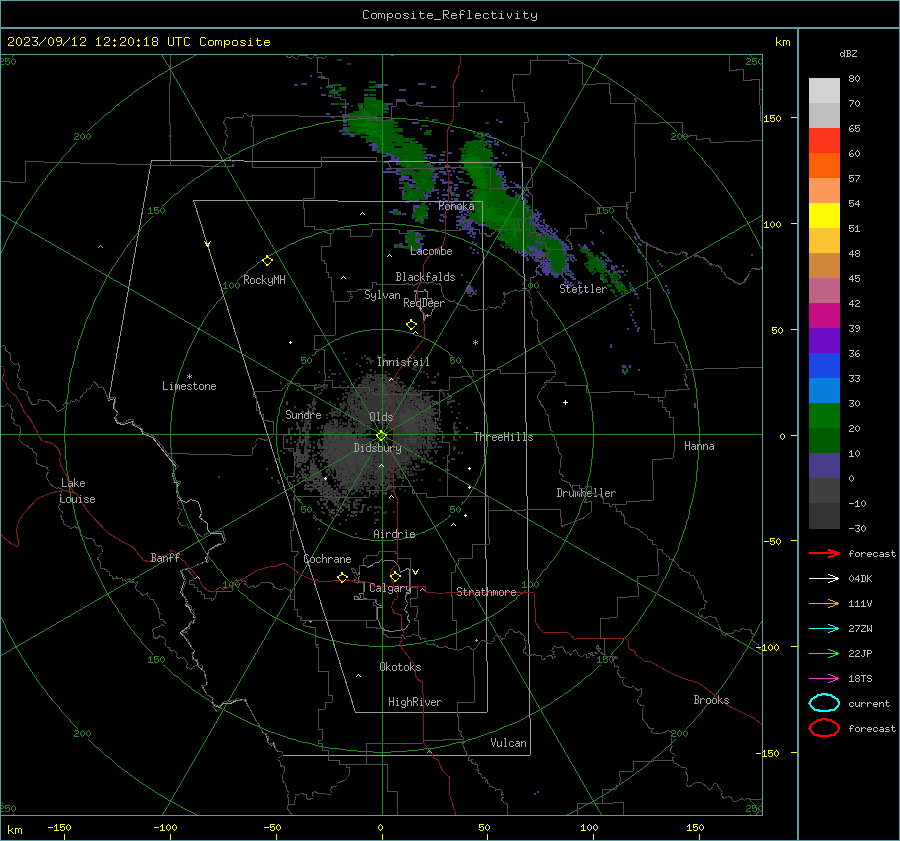Select the yellow diamond marker near Cochrane

(x=342, y=577)
